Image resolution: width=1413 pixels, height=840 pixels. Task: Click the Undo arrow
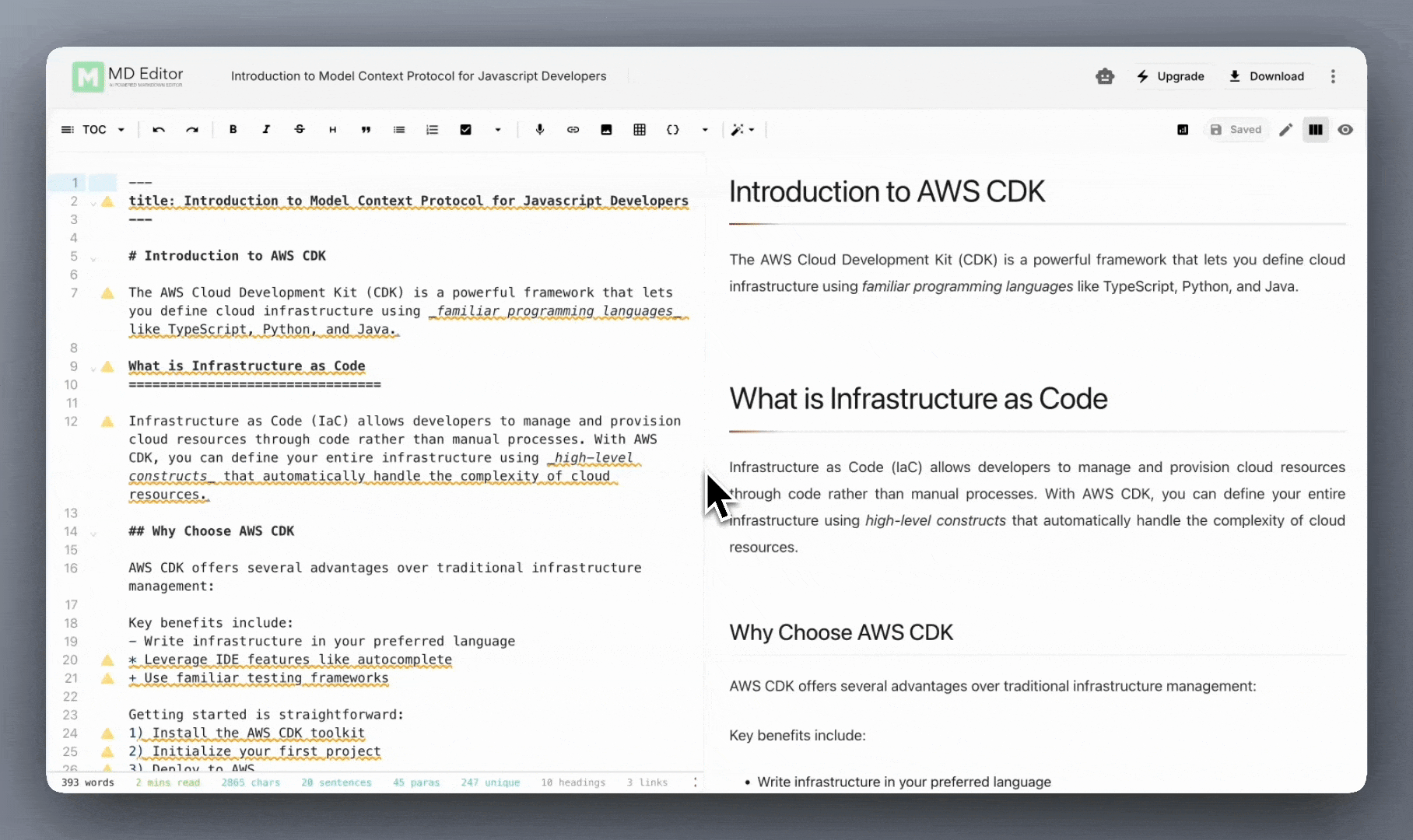click(x=158, y=129)
